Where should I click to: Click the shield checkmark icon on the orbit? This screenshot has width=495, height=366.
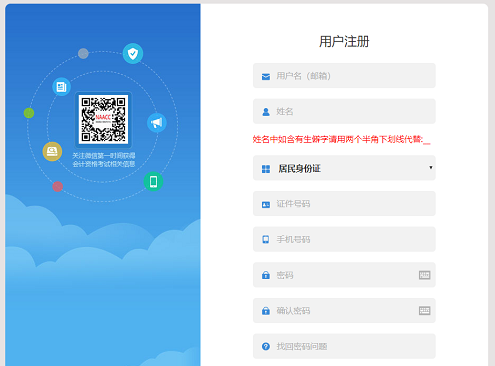pos(133,53)
